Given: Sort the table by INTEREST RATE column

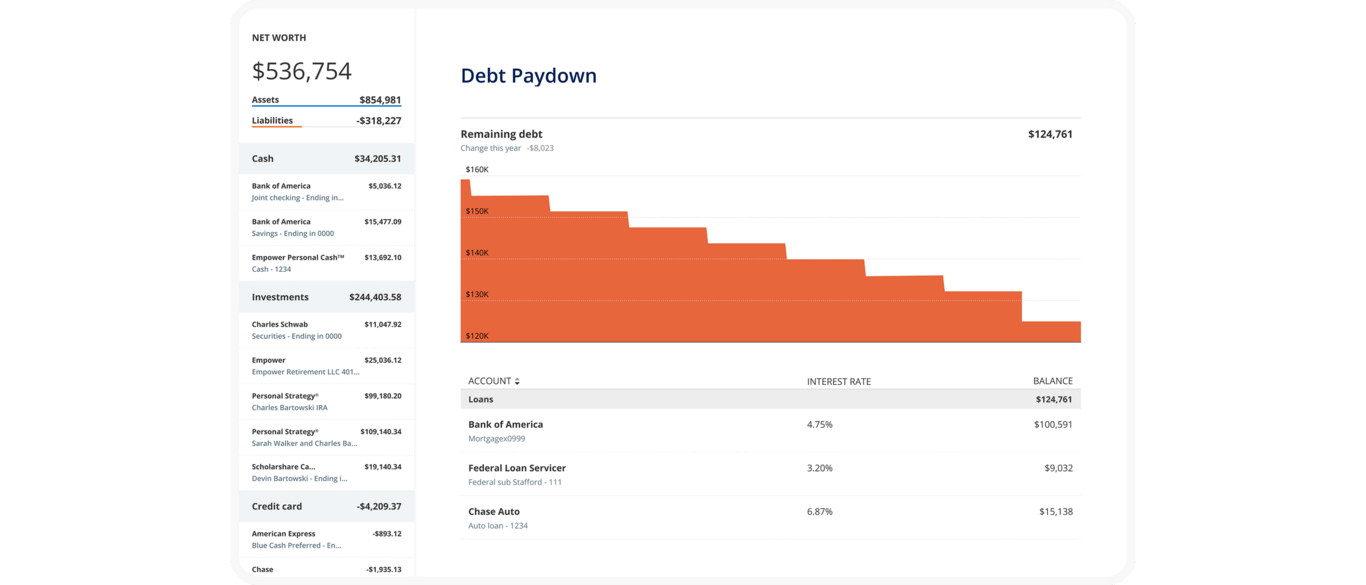Looking at the screenshot, I should click(838, 381).
